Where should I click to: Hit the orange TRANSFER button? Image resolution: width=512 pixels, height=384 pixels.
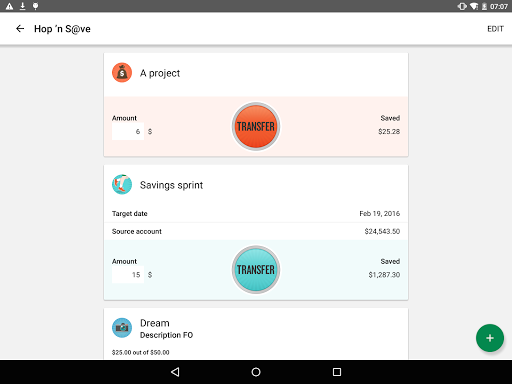pyautogui.click(x=256, y=126)
